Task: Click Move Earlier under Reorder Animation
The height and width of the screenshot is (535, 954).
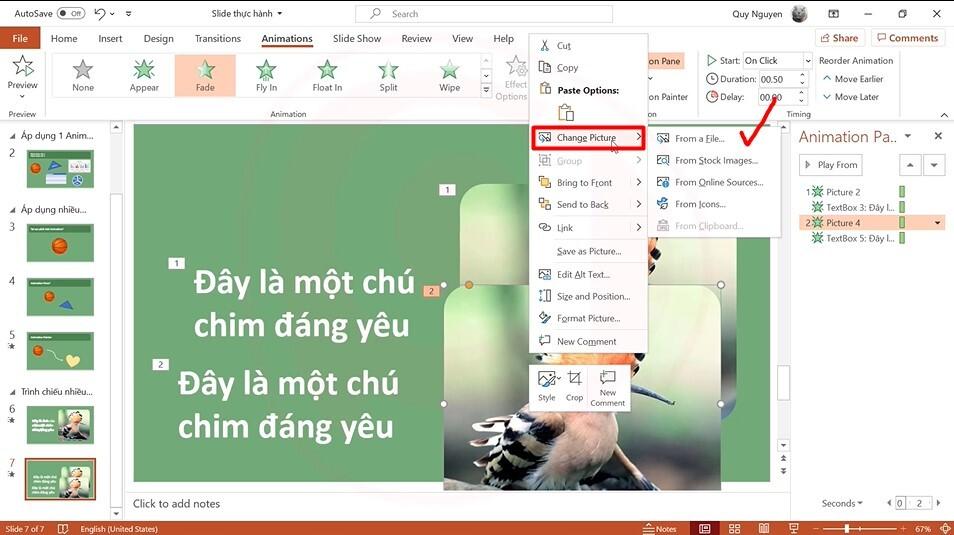Action: pos(853,79)
